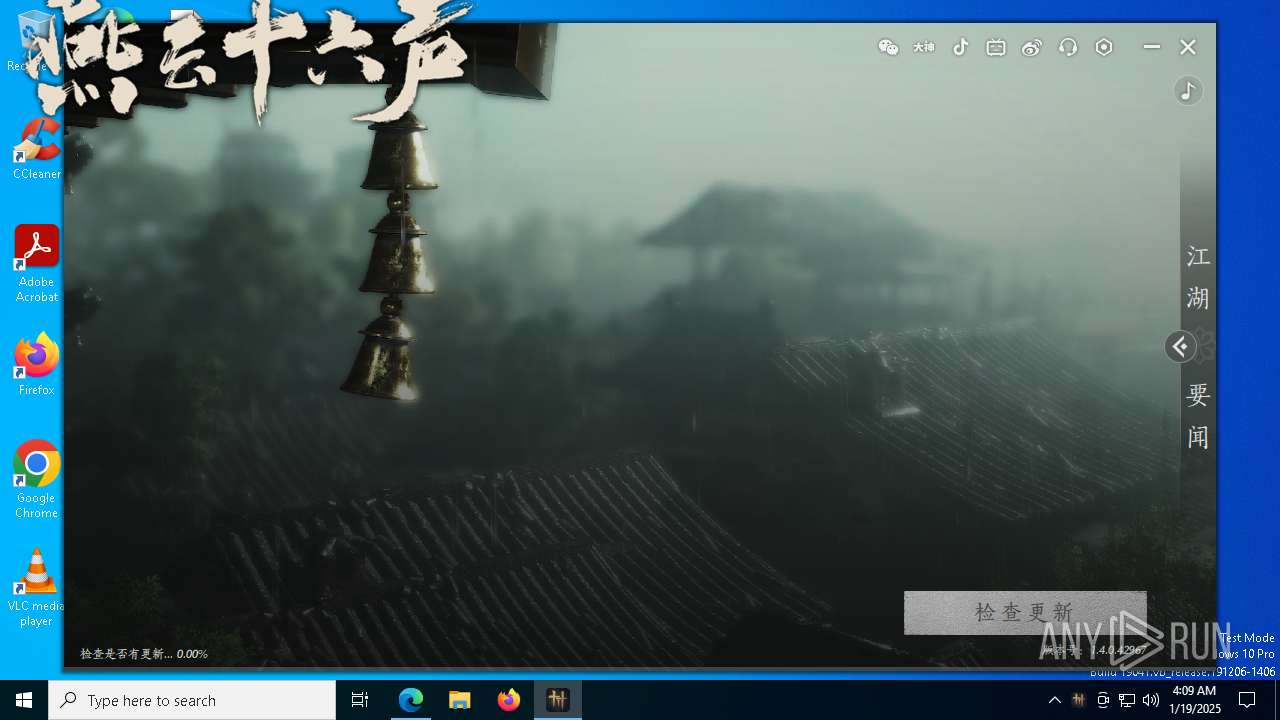The width and height of the screenshot is (1280, 720).
Task: Select the game launcher taskbar button
Action: point(558,700)
